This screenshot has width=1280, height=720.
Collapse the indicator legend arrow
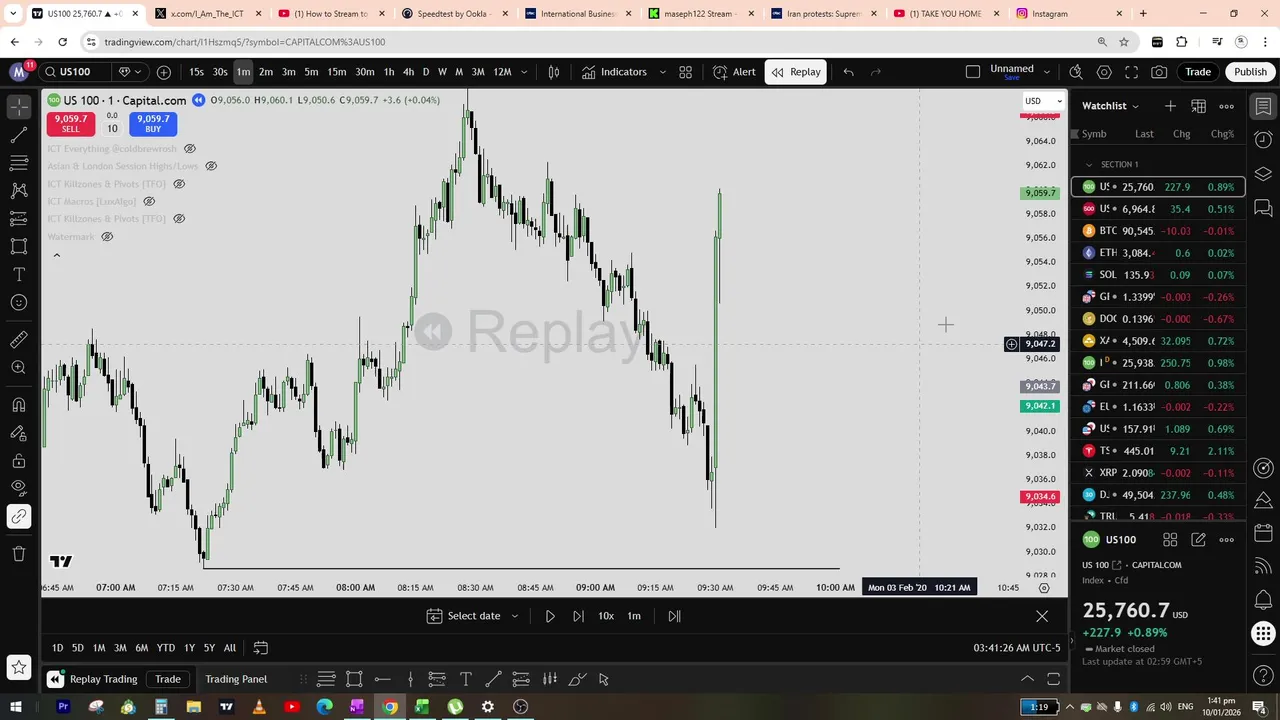(x=57, y=256)
